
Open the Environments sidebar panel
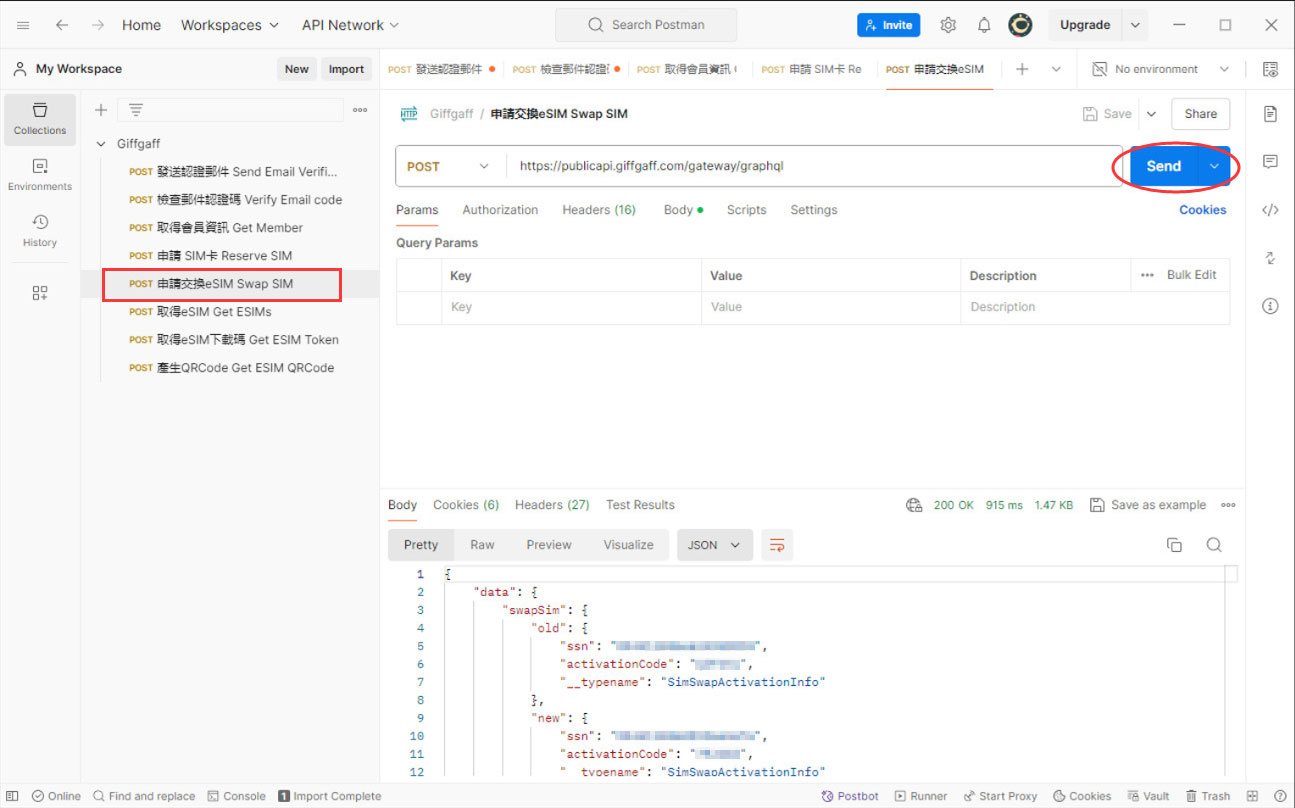(40, 175)
